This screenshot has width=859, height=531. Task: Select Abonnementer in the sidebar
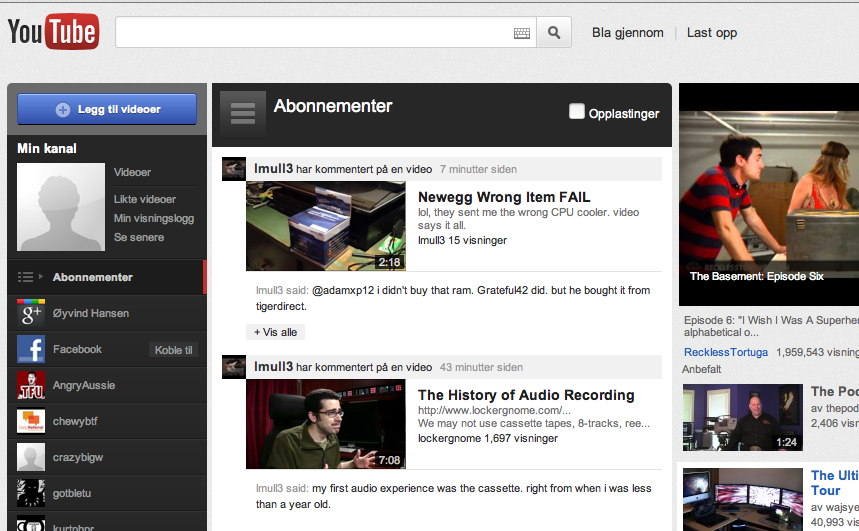[107, 277]
